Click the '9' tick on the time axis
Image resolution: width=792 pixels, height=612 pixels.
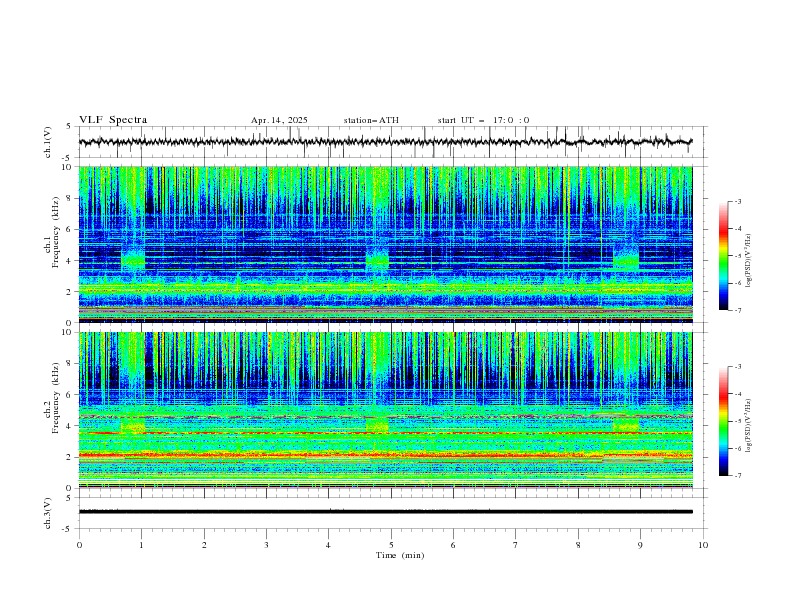[640, 545]
